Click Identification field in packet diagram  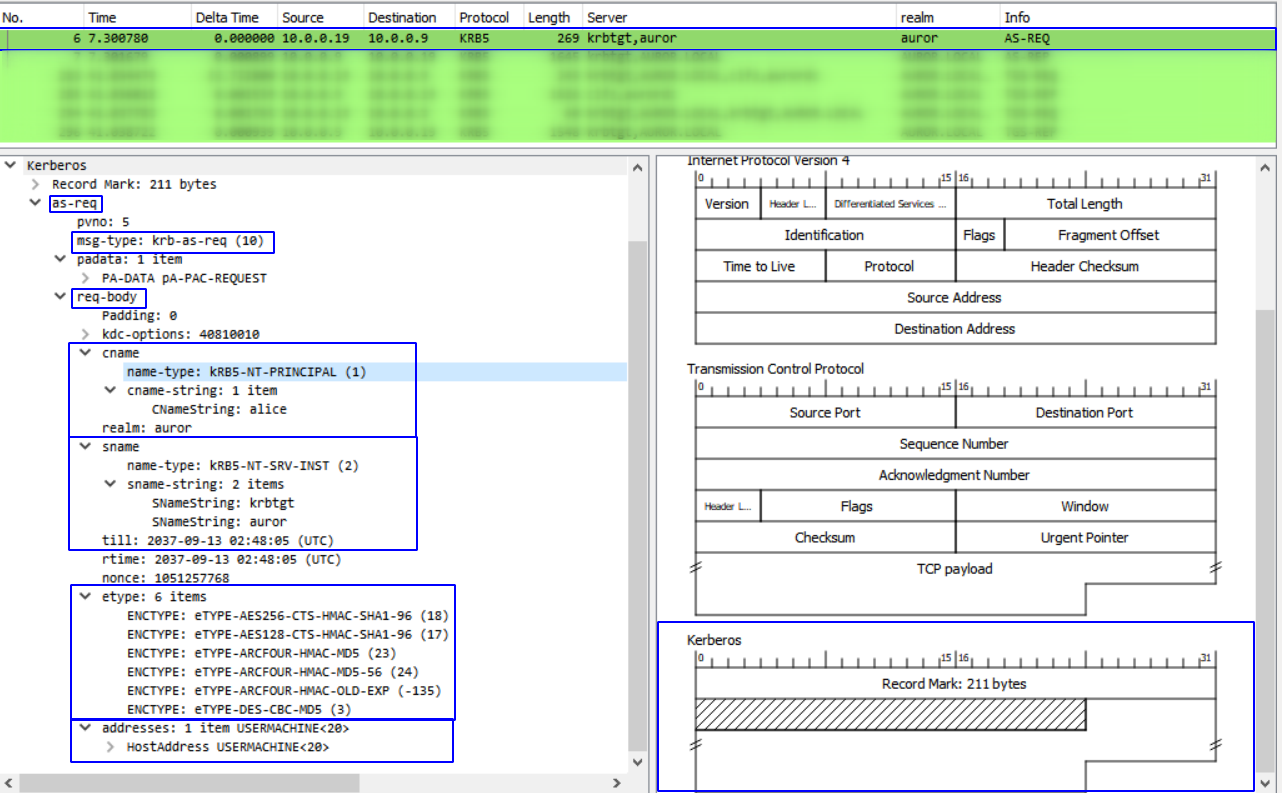tap(825, 235)
